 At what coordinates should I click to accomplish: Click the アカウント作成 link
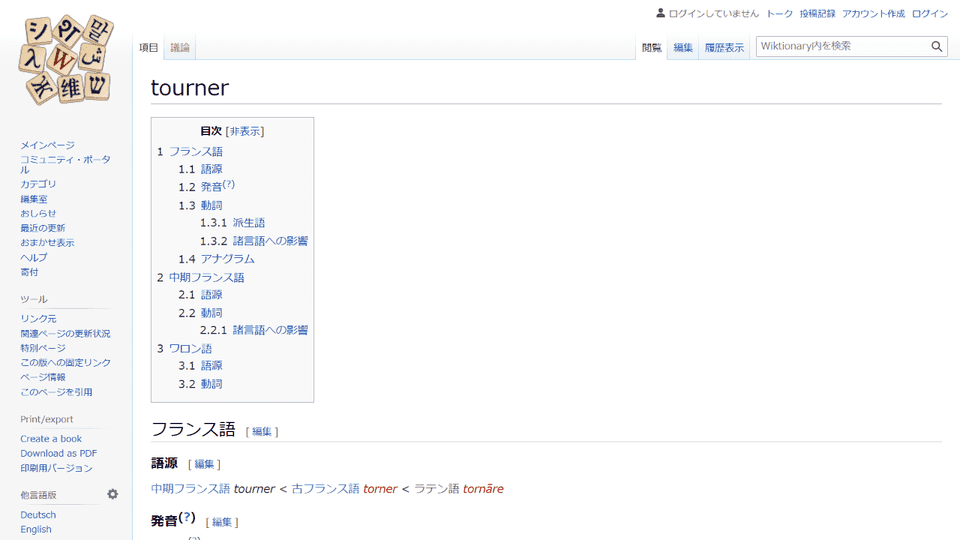click(873, 14)
